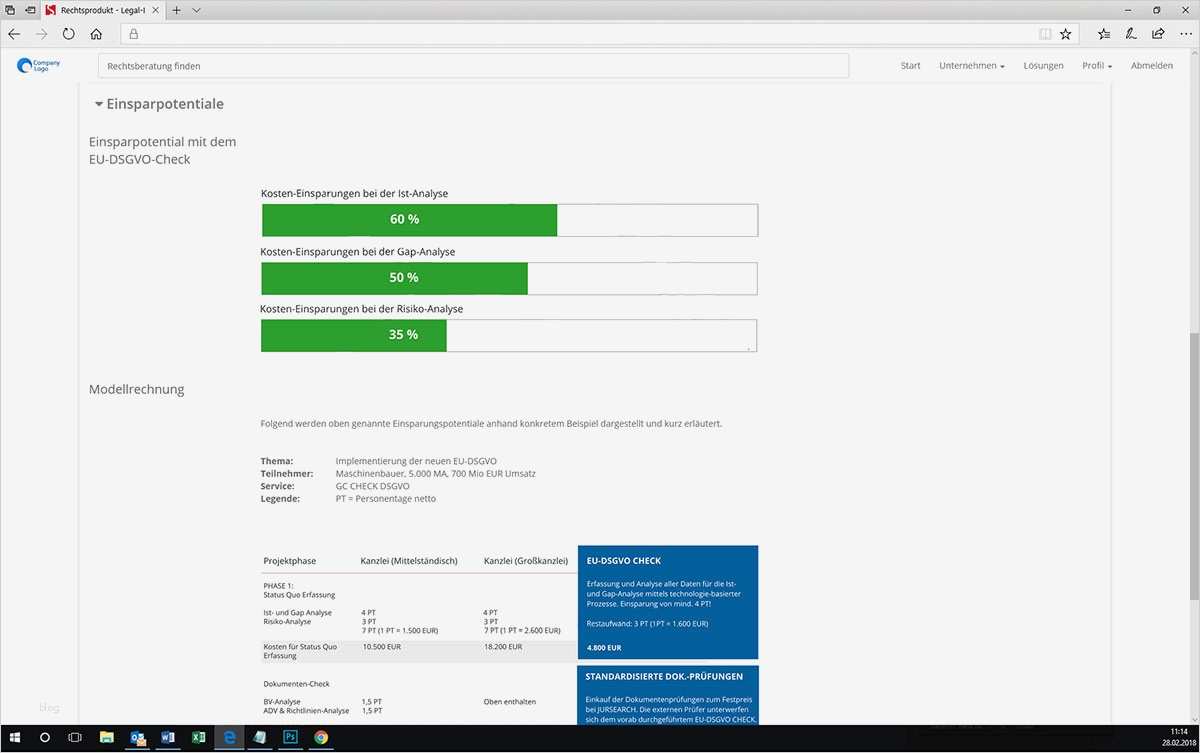Open the Unternehmen dropdown menu
Image resolution: width=1200 pixels, height=753 pixels.
tap(970, 65)
